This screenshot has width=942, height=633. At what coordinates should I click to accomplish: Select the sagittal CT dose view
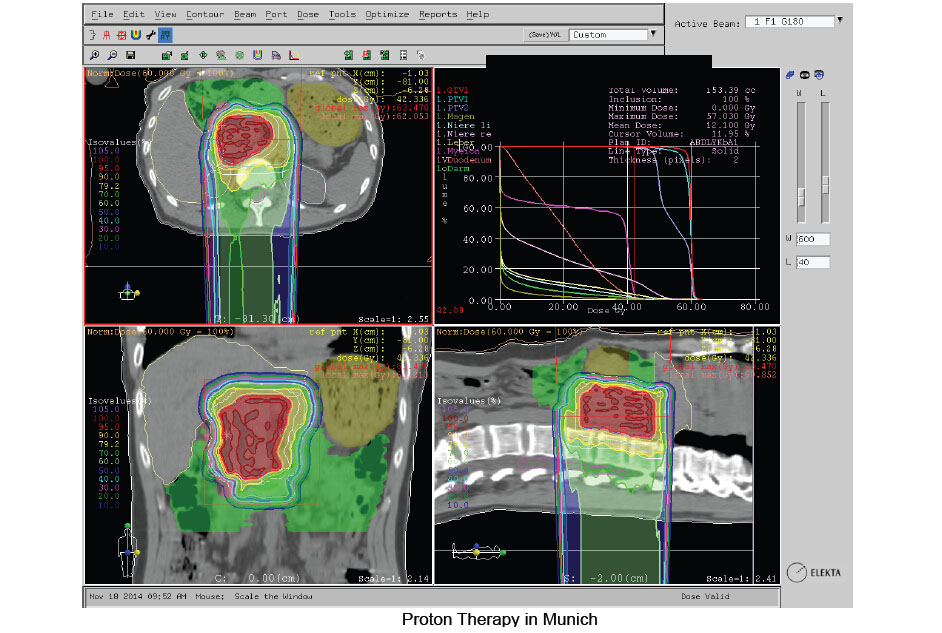(x=607, y=455)
